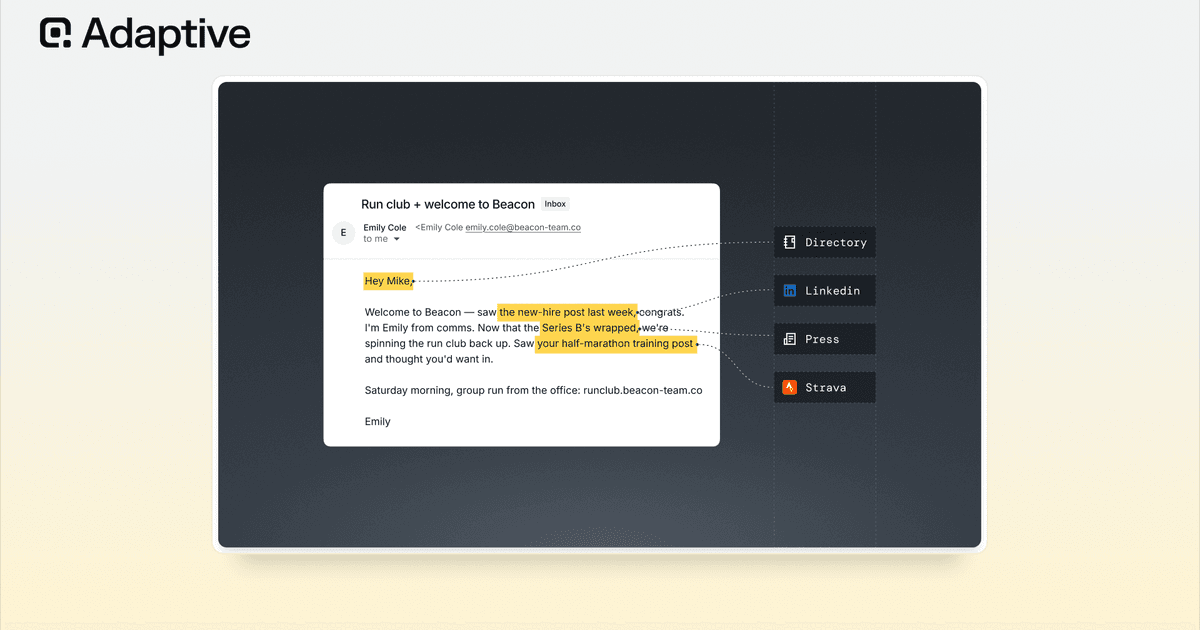
Task: Click the LinkedIn logo icon
Action: tap(790, 291)
